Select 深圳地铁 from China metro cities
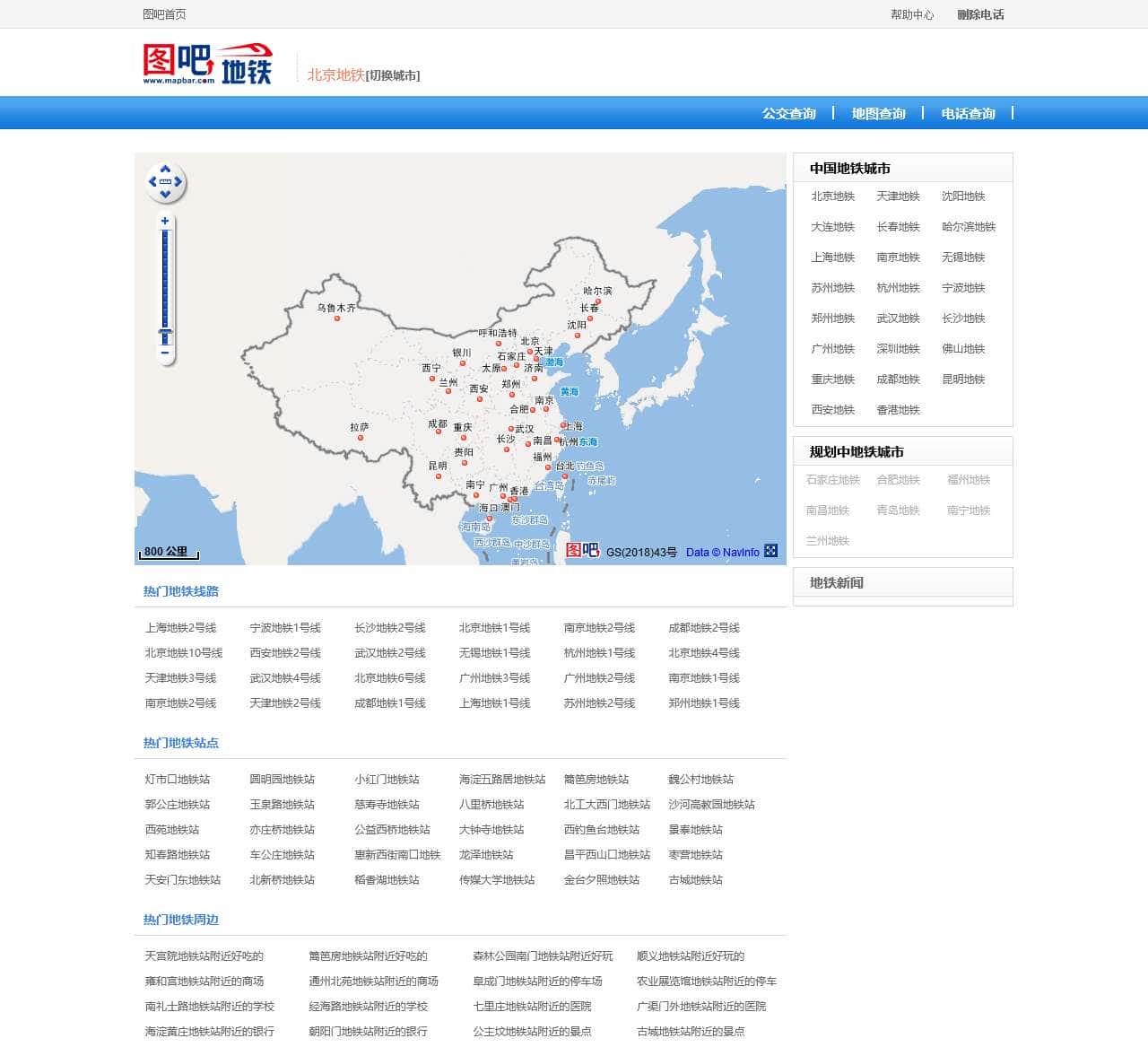Viewport: 1148px width, 1047px height. point(898,349)
